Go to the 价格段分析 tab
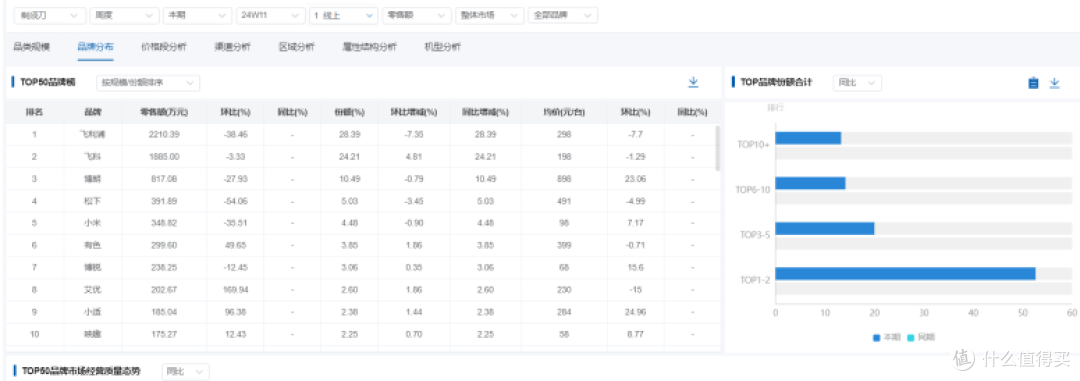 (163, 47)
